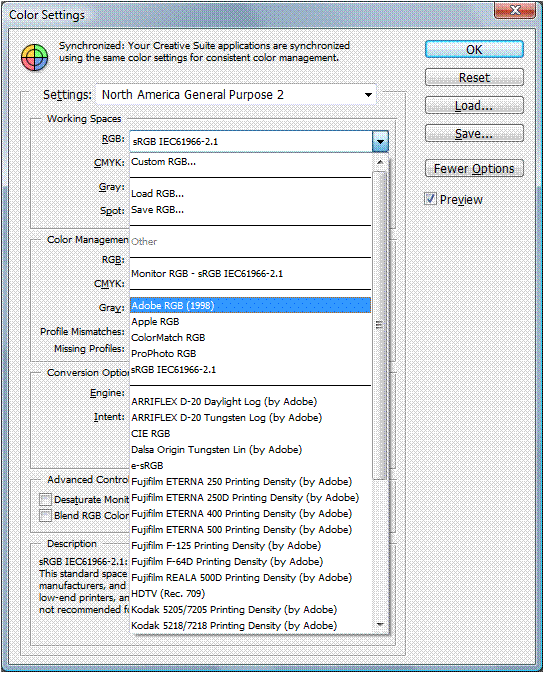Viewport: 544px width, 673px height.
Task: Click the synchronized color wheel icon
Action: pos(34,58)
